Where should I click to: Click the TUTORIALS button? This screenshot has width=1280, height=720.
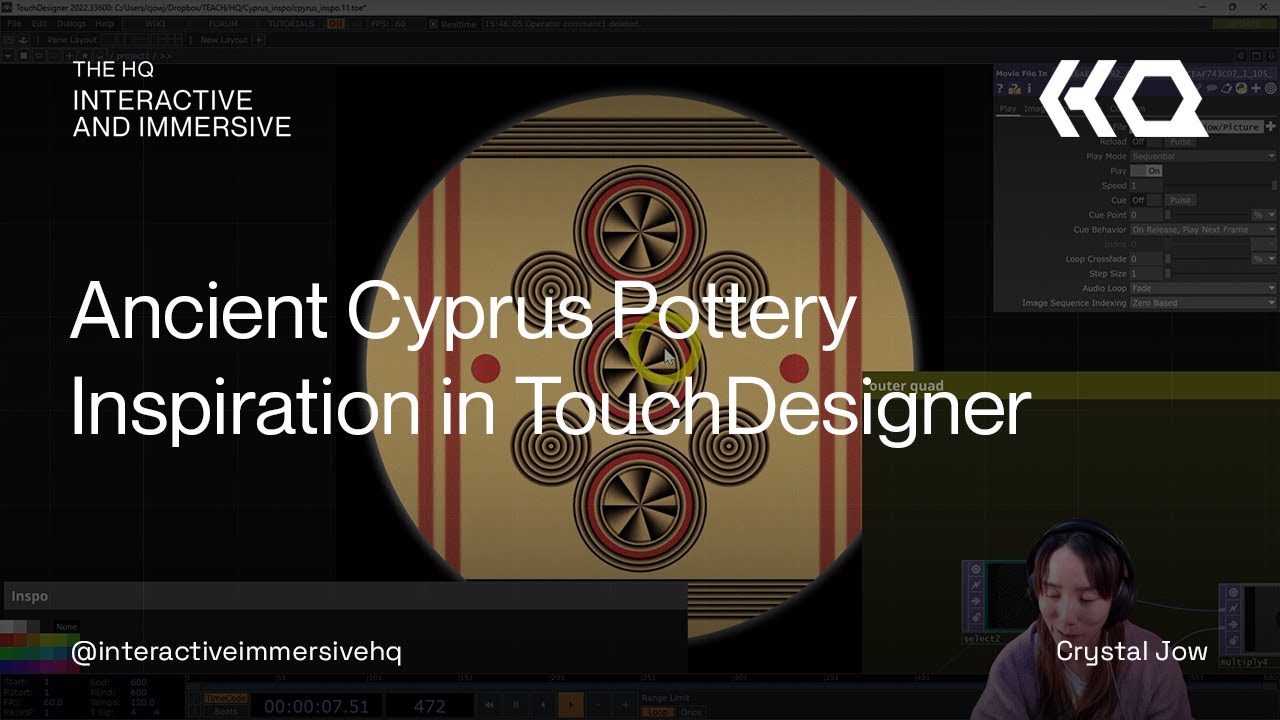(290, 23)
